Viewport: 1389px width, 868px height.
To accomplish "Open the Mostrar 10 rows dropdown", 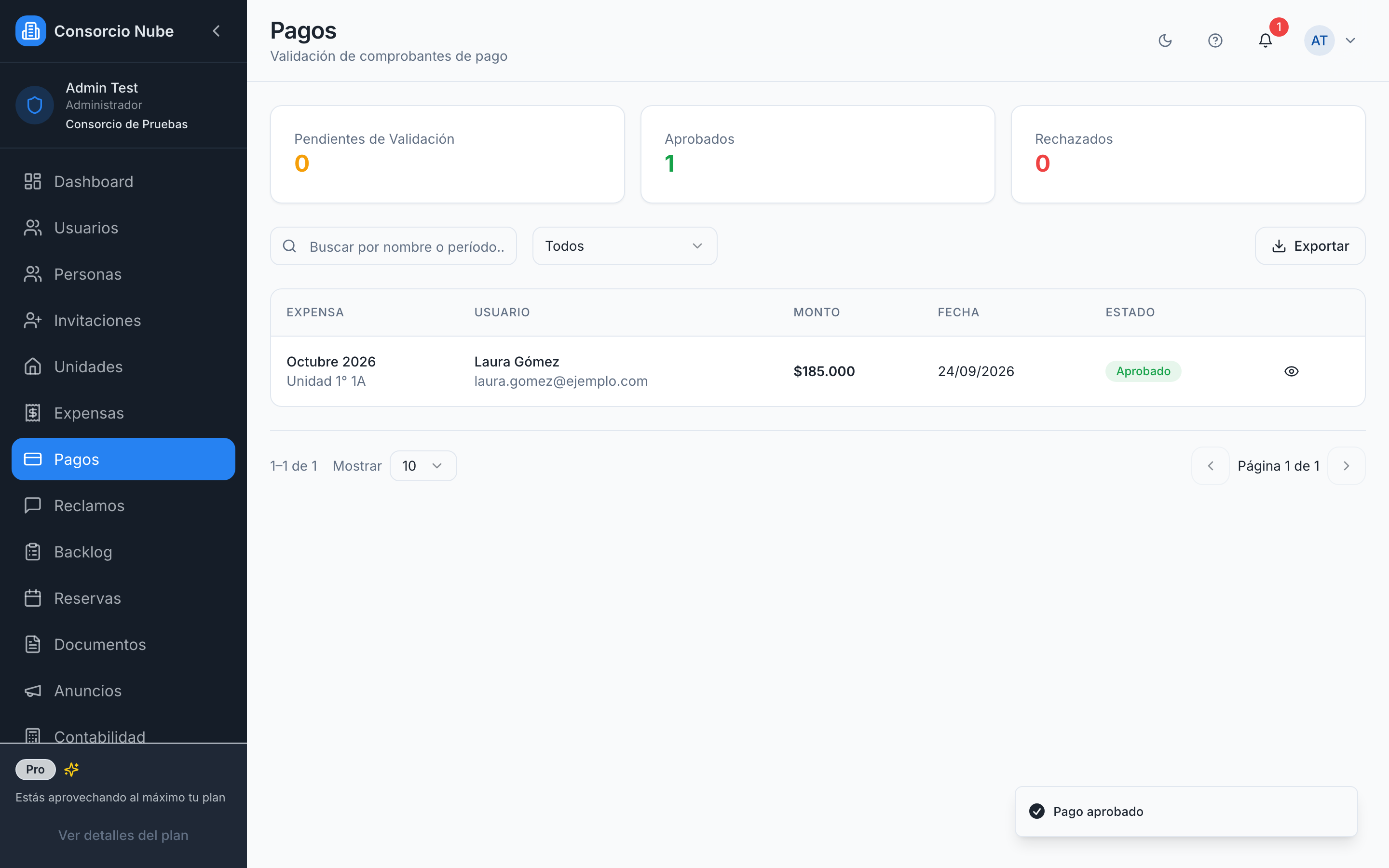I will click(x=423, y=465).
